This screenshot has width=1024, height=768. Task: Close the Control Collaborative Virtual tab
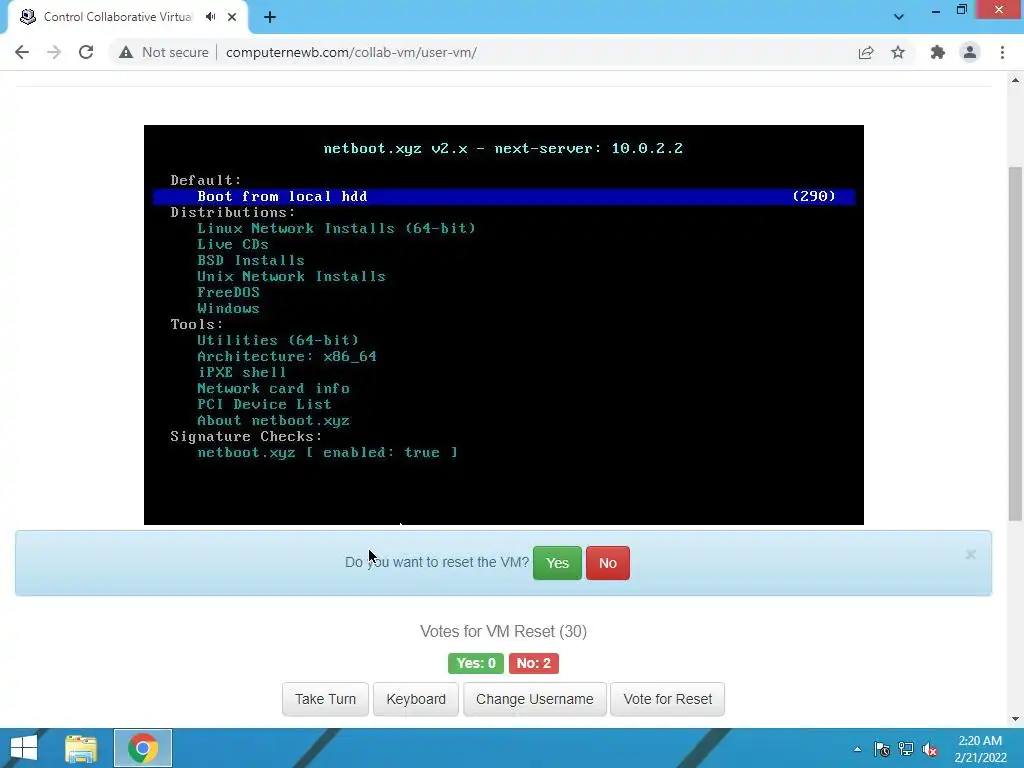pos(232,17)
